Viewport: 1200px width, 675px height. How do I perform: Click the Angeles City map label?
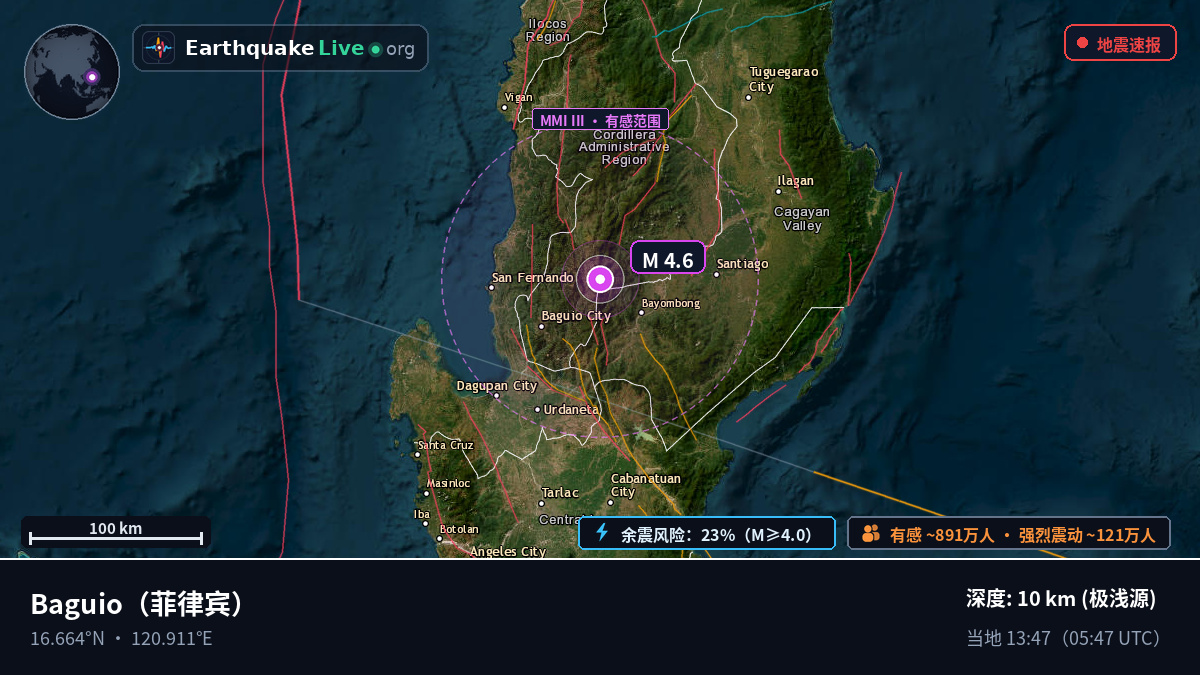[508, 551]
